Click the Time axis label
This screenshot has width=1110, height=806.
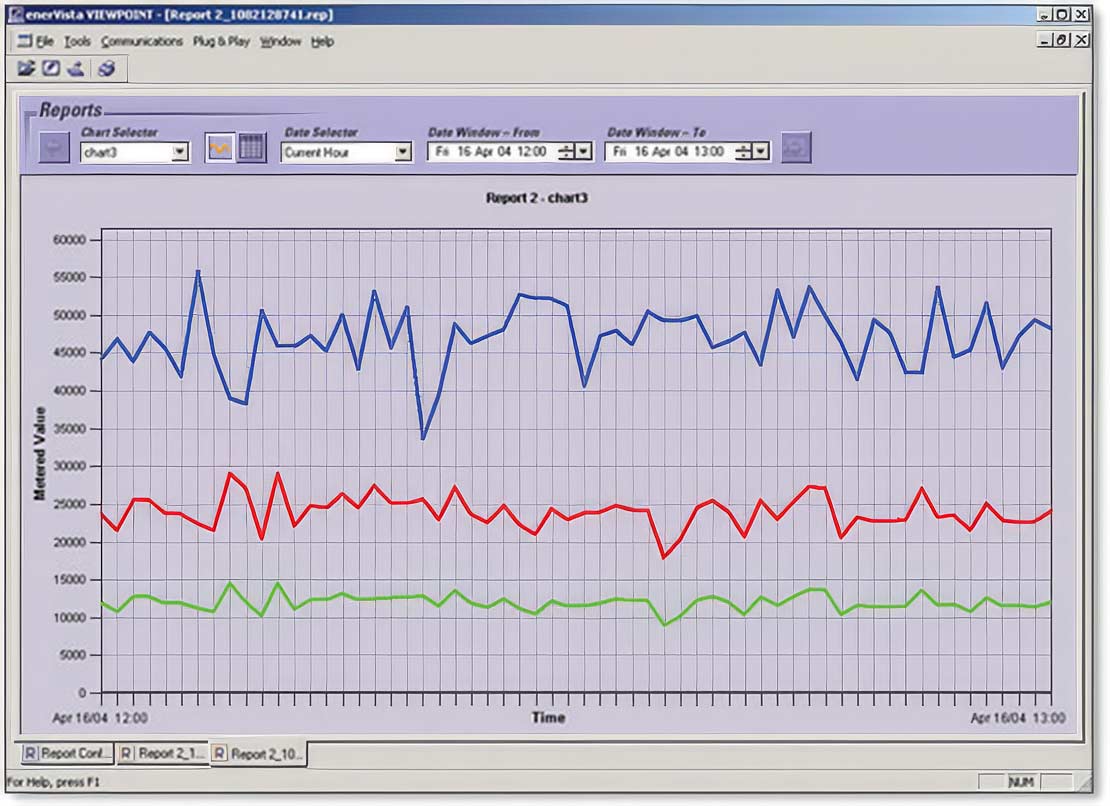tap(548, 717)
